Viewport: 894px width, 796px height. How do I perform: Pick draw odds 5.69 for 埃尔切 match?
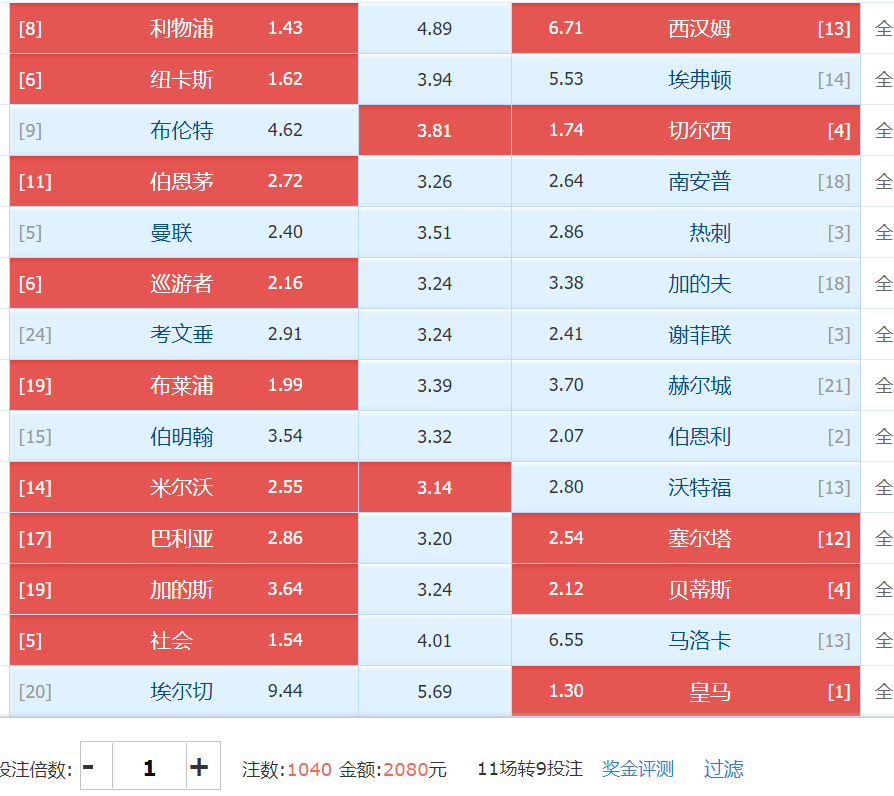pyautogui.click(x=434, y=691)
